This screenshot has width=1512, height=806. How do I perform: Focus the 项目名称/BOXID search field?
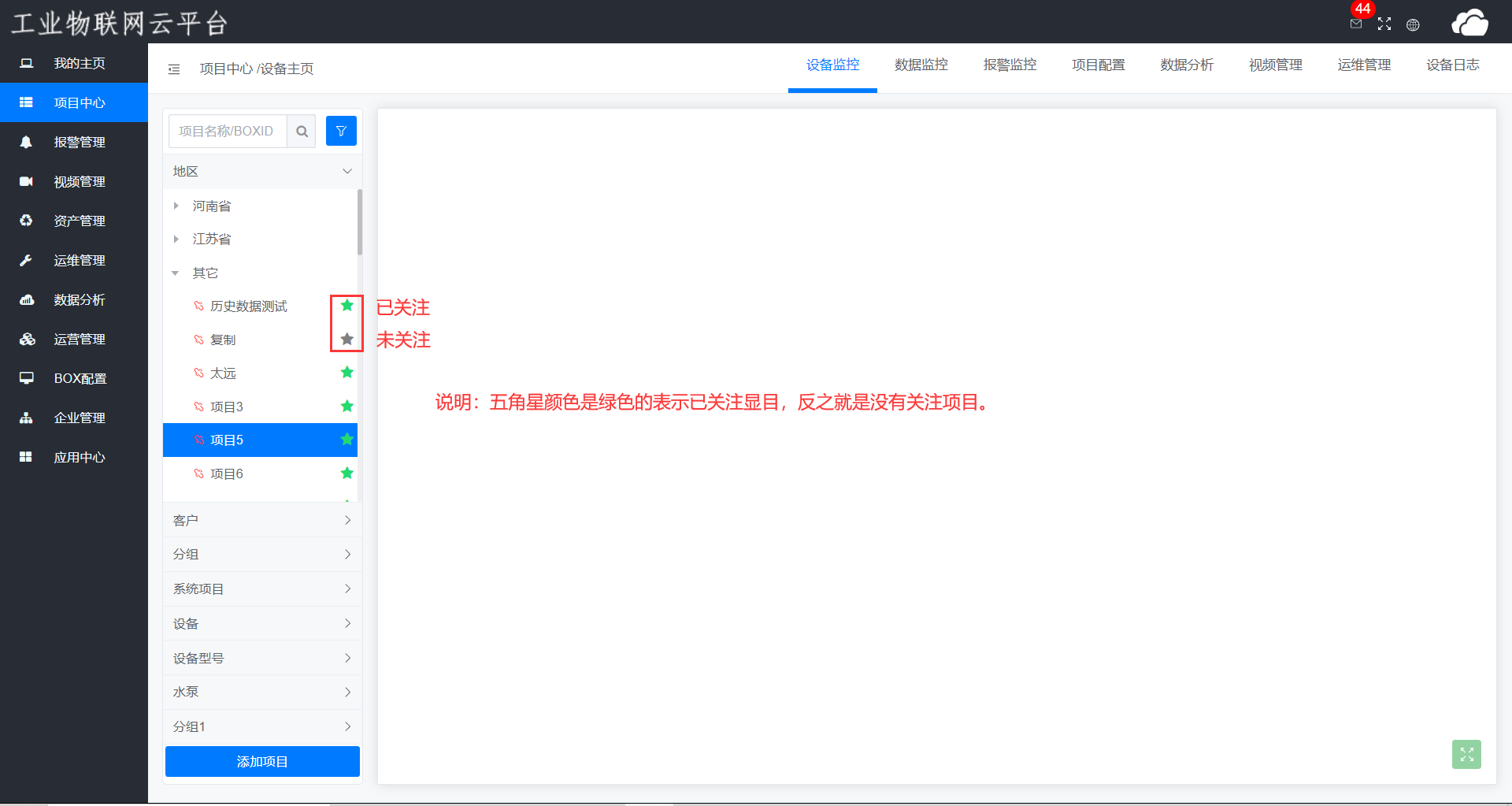228,131
